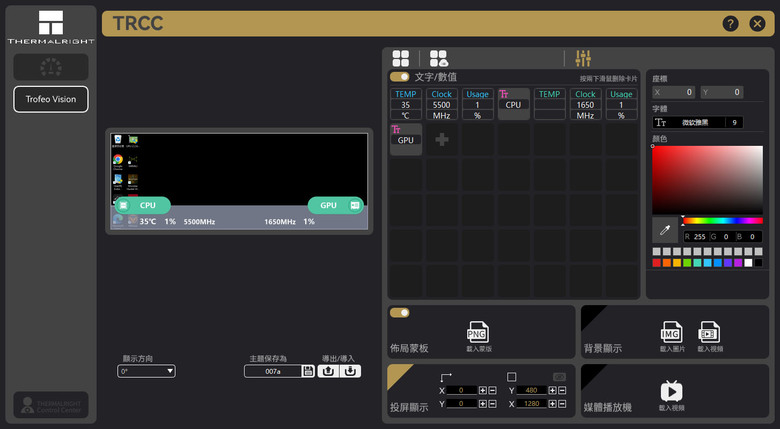Click the import theme download-arrow icon
The image size is (780, 429).
tap(350, 371)
